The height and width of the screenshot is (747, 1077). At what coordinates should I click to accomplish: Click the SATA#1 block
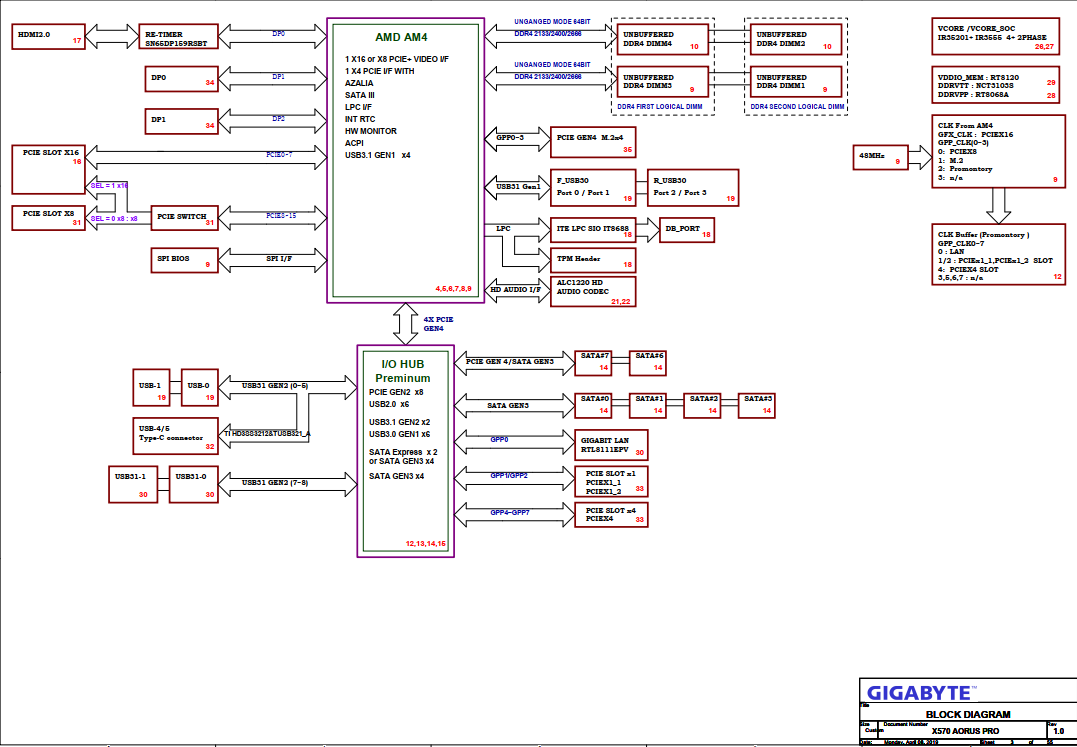click(x=648, y=405)
